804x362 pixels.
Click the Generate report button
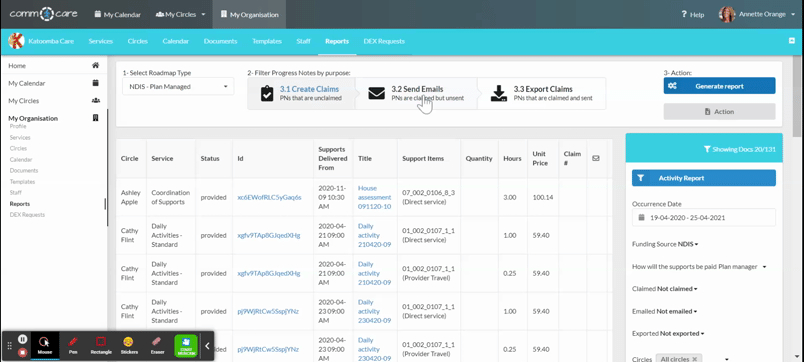(x=719, y=86)
